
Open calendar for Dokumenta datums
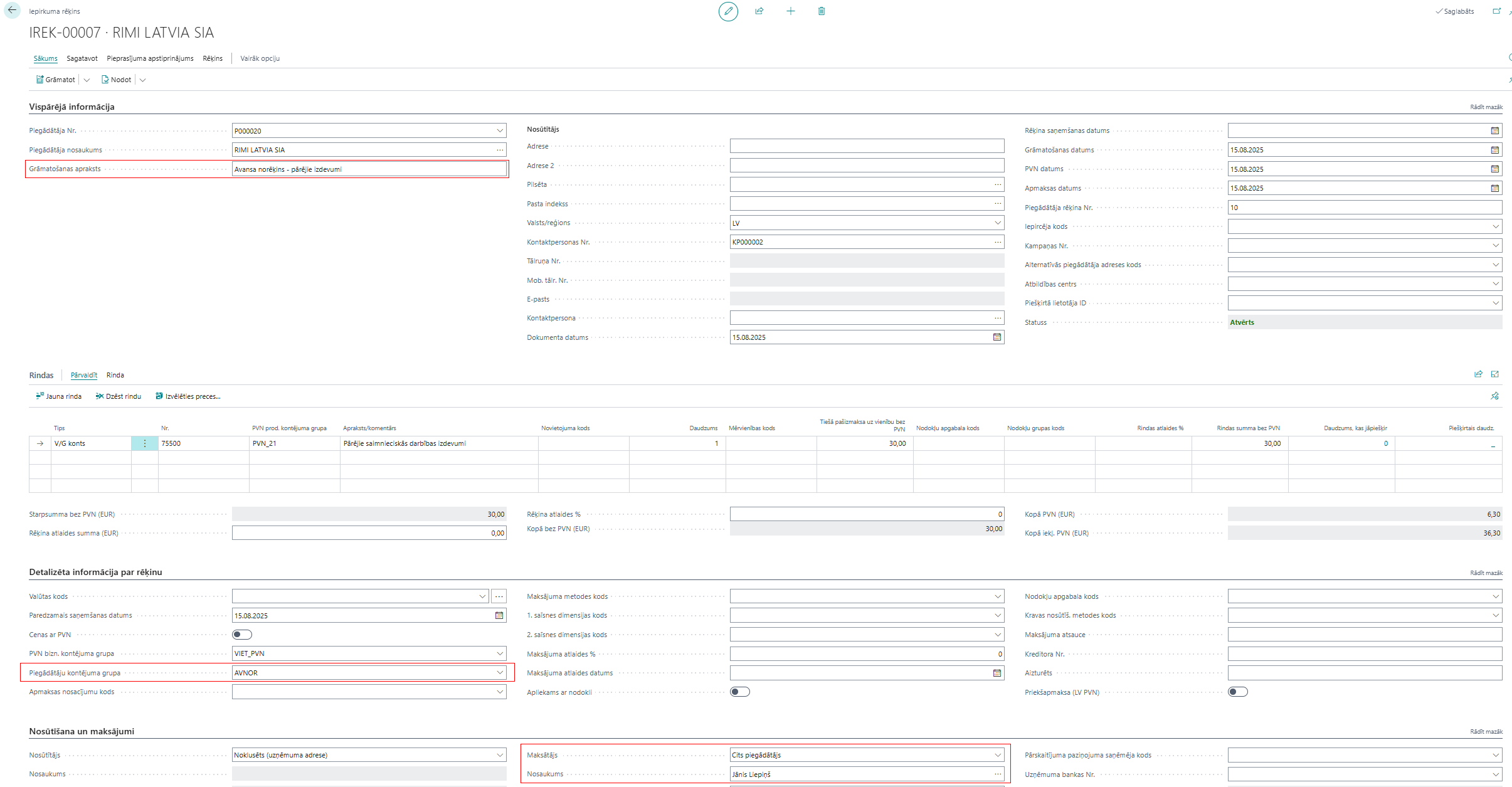tap(997, 337)
